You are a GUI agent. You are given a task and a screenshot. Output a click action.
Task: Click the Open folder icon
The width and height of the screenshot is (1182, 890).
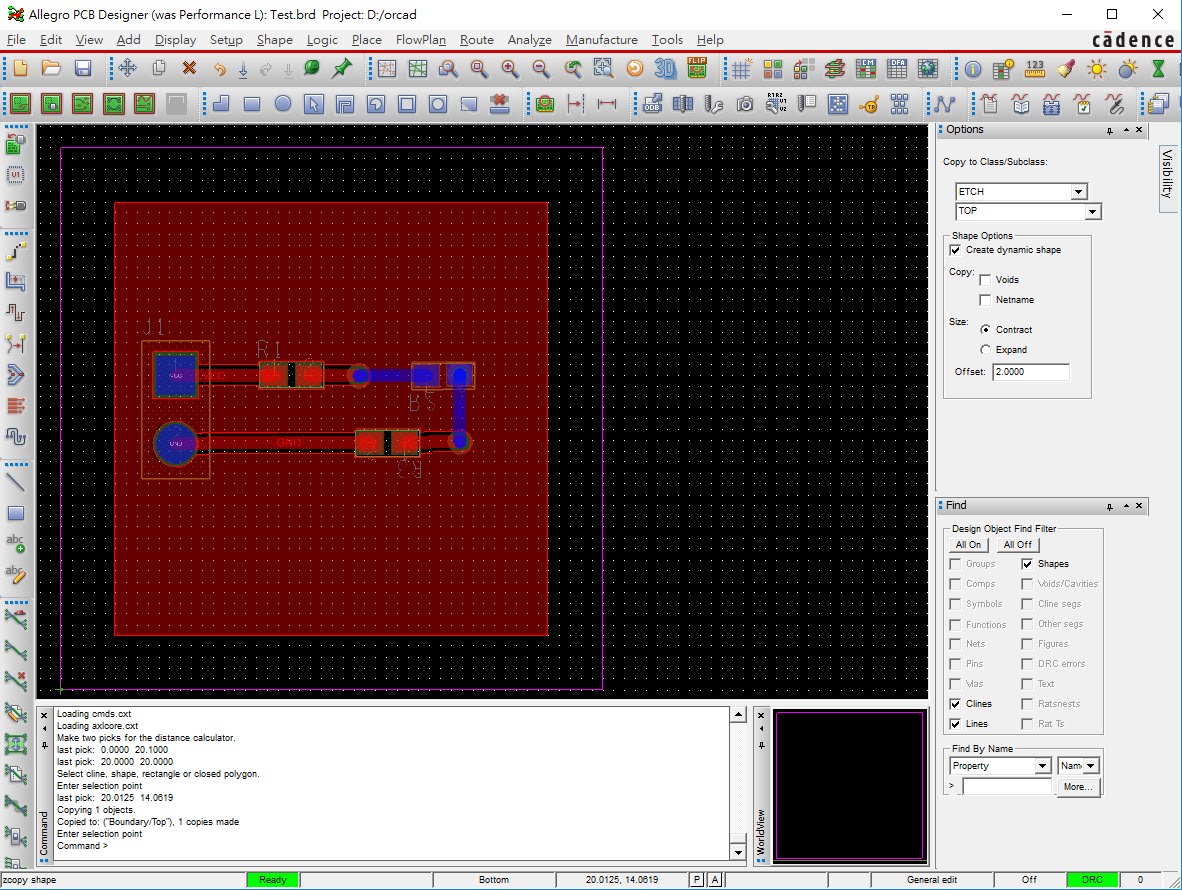(51, 69)
